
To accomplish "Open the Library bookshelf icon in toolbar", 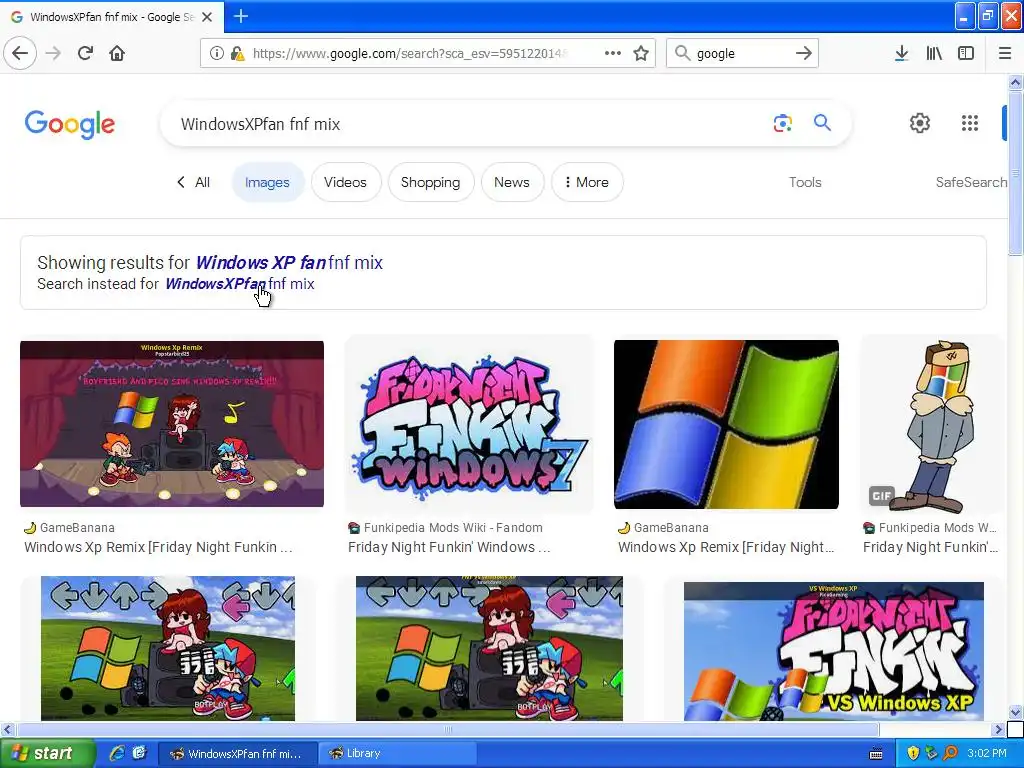I will click(x=934, y=54).
